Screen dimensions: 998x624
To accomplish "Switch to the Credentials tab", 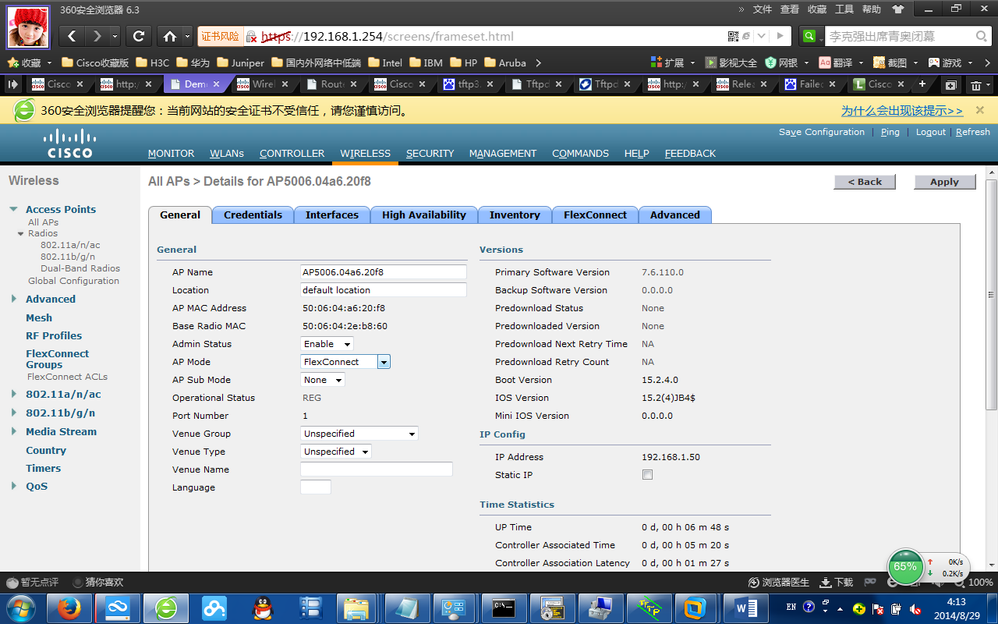I will [x=253, y=215].
